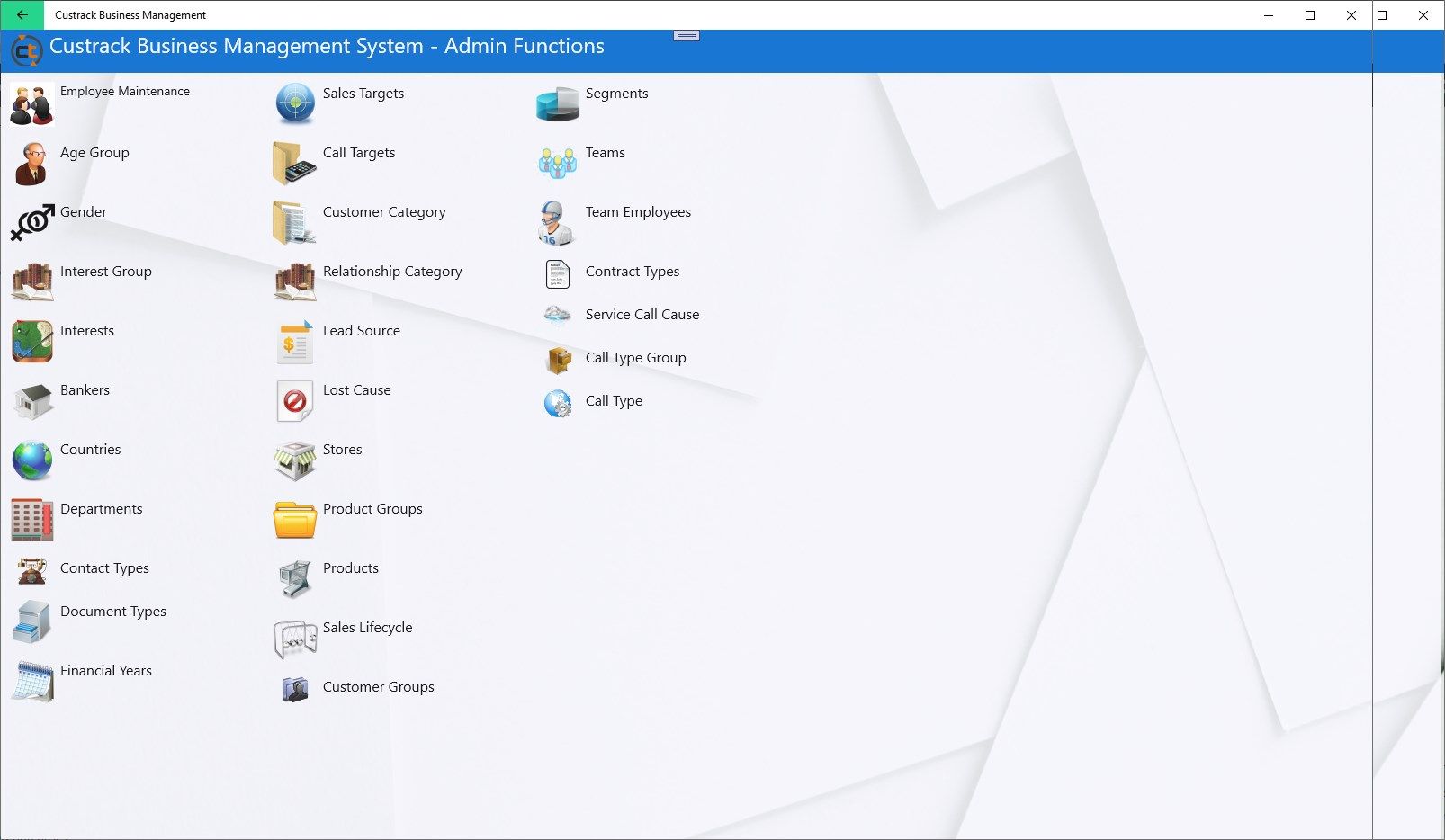Screen dimensions: 1445x840
Task: Click the Lost Cause prohibited icon
Action: pyautogui.click(x=295, y=401)
